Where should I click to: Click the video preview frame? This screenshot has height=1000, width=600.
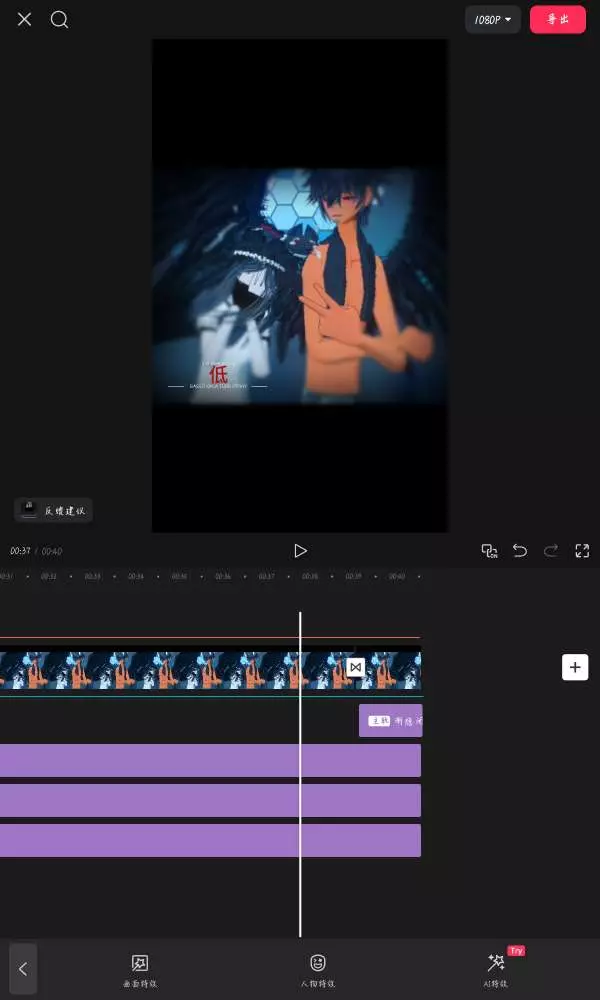pos(300,286)
